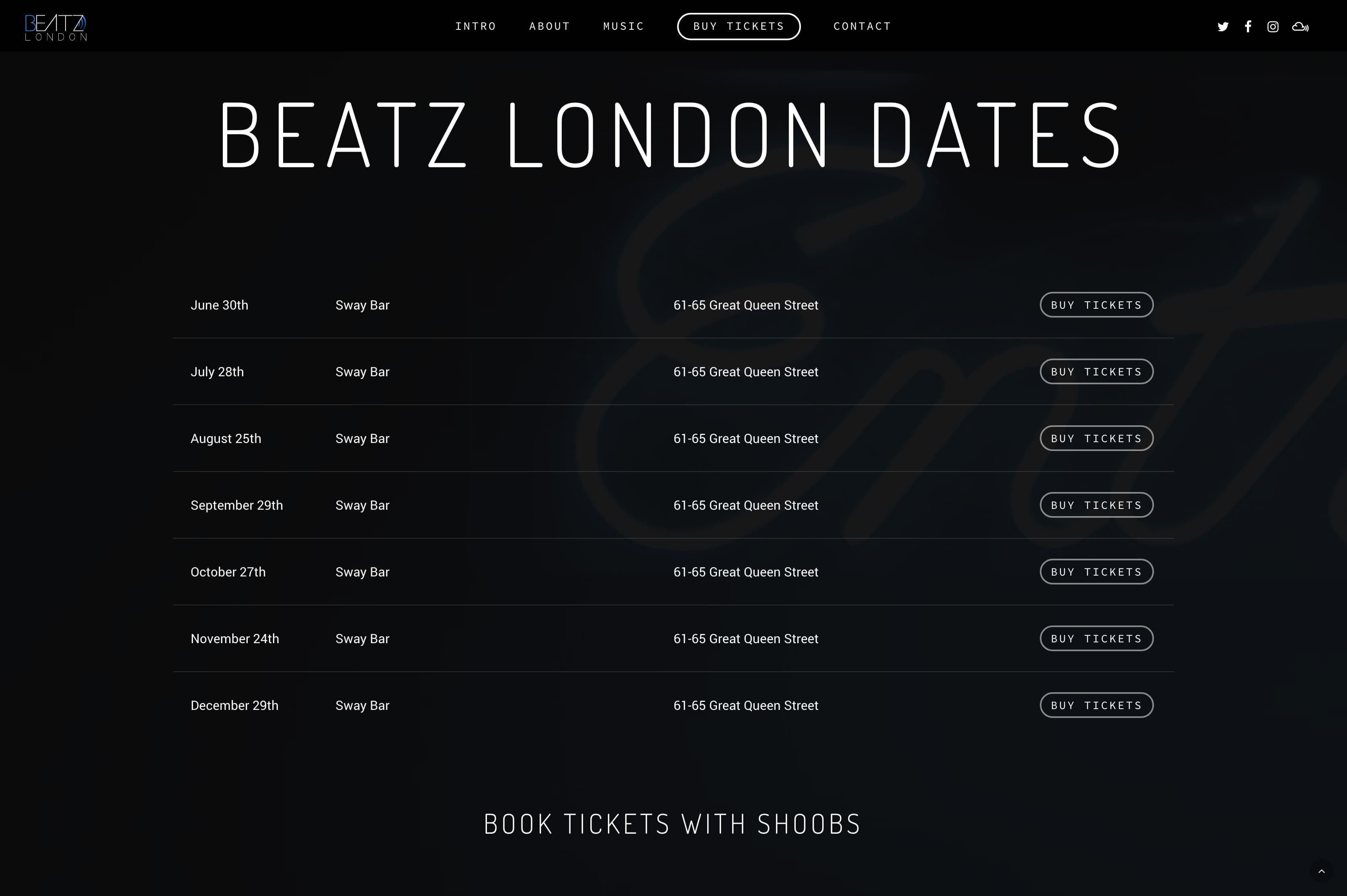Buy tickets for July 28th event
Screen dimensions: 1347x896
tap(1096, 372)
